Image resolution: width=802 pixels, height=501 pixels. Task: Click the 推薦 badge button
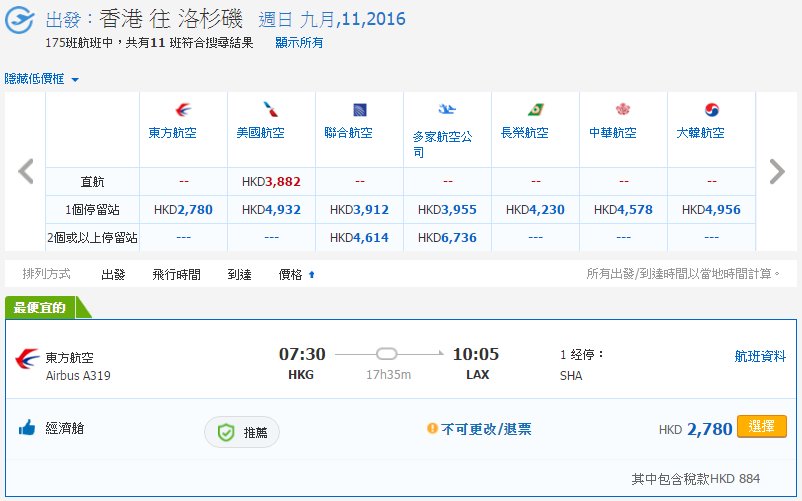[x=242, y=432]
